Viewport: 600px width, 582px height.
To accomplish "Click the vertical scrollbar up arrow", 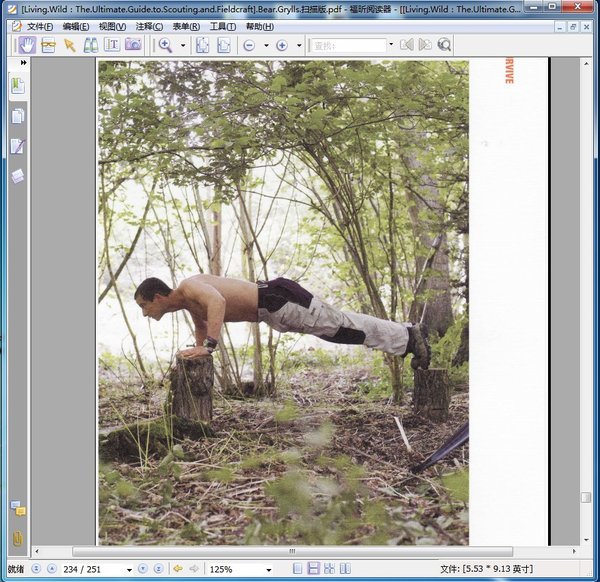I will coord(586,64).
